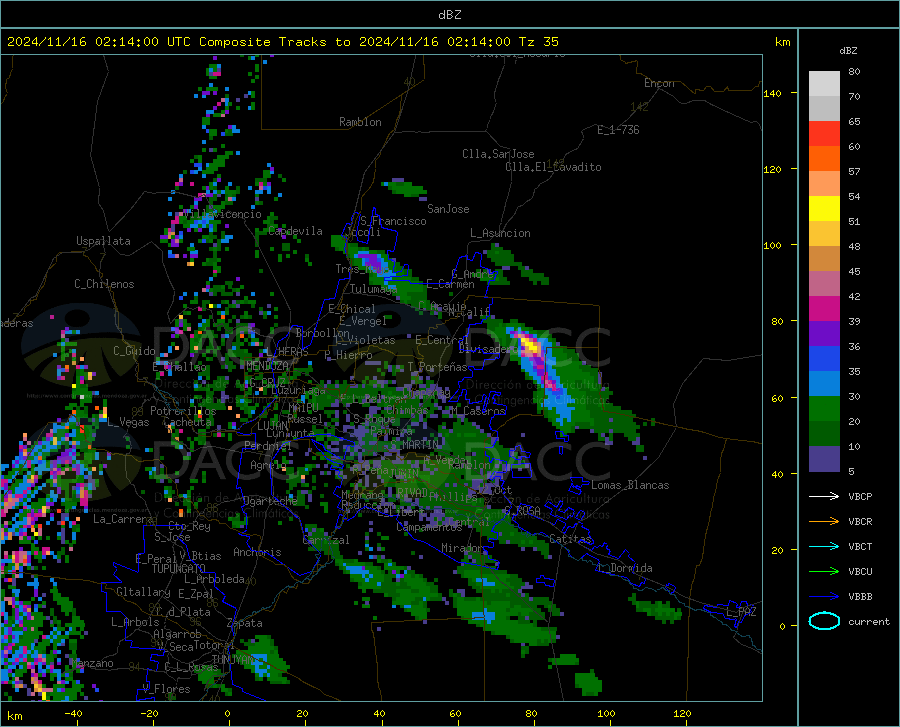The image size is (900, 727).
Task: Click the Uspallata map label
Action: (x=103, y=241)
